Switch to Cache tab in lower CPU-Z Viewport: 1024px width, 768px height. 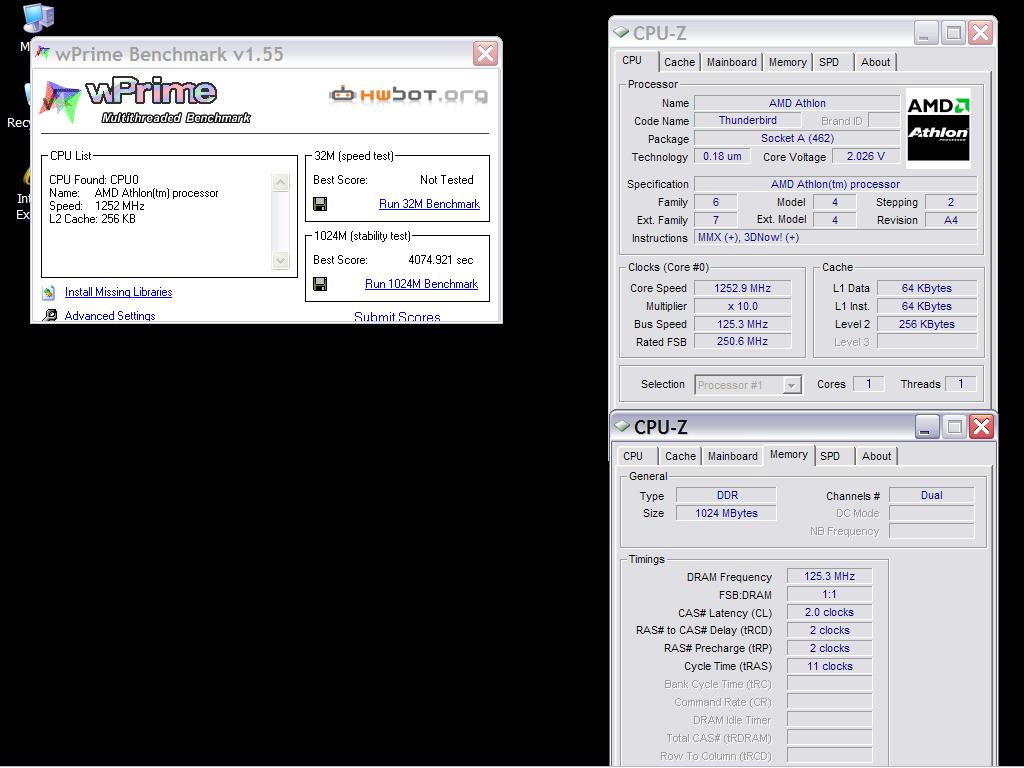680,456
